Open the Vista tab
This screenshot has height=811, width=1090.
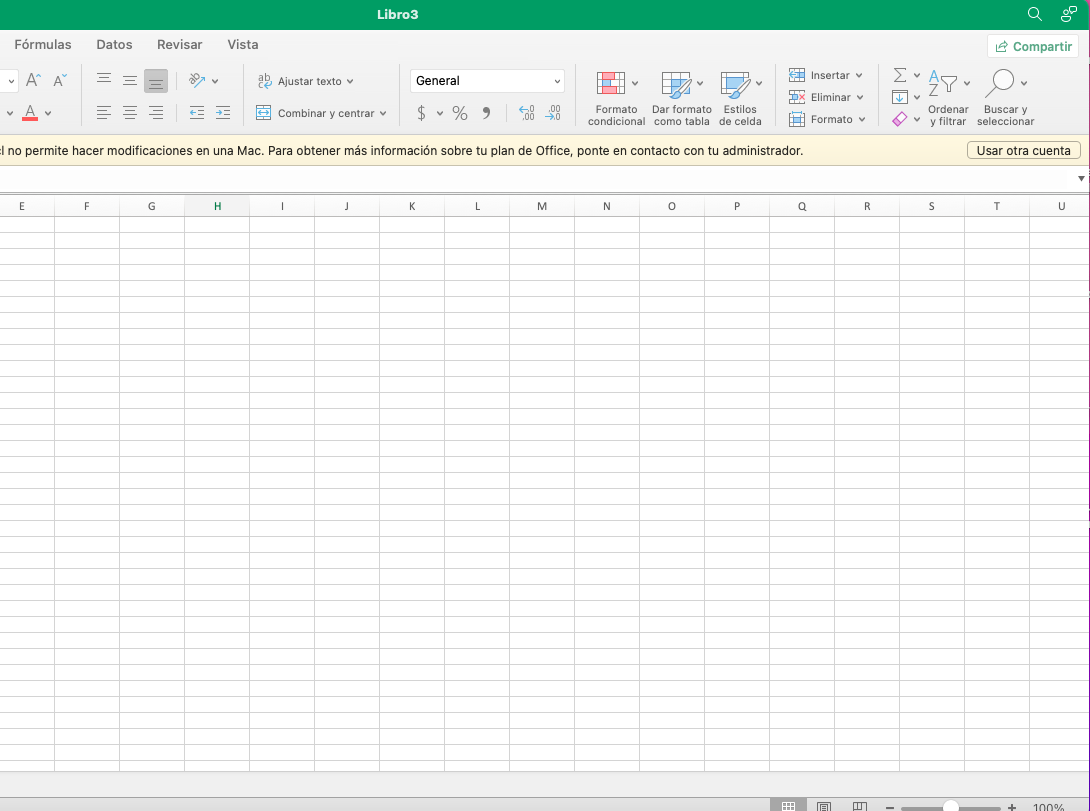pos(243,44)
